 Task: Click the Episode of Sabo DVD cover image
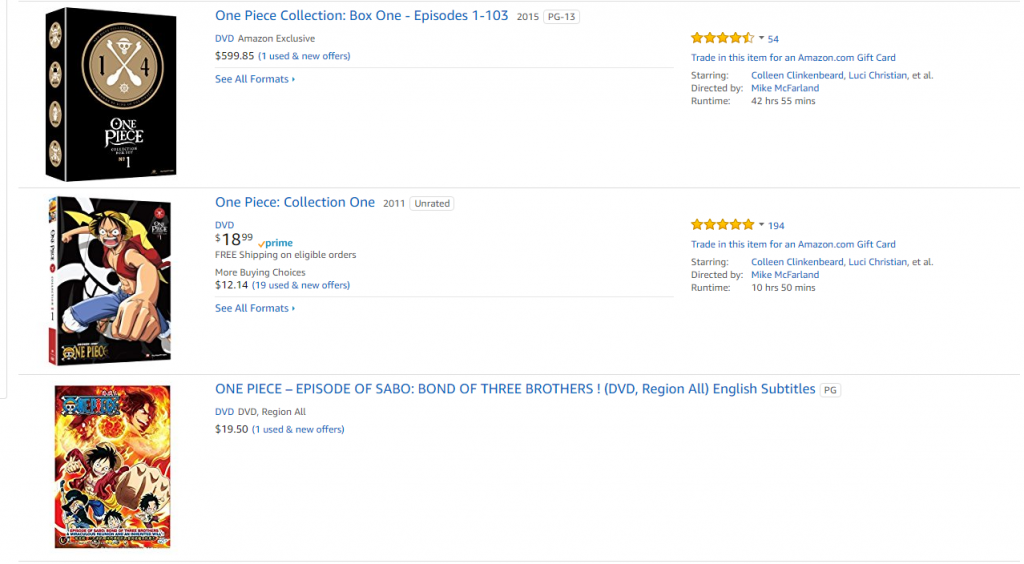pyautogui.click(x=112, y=466)
